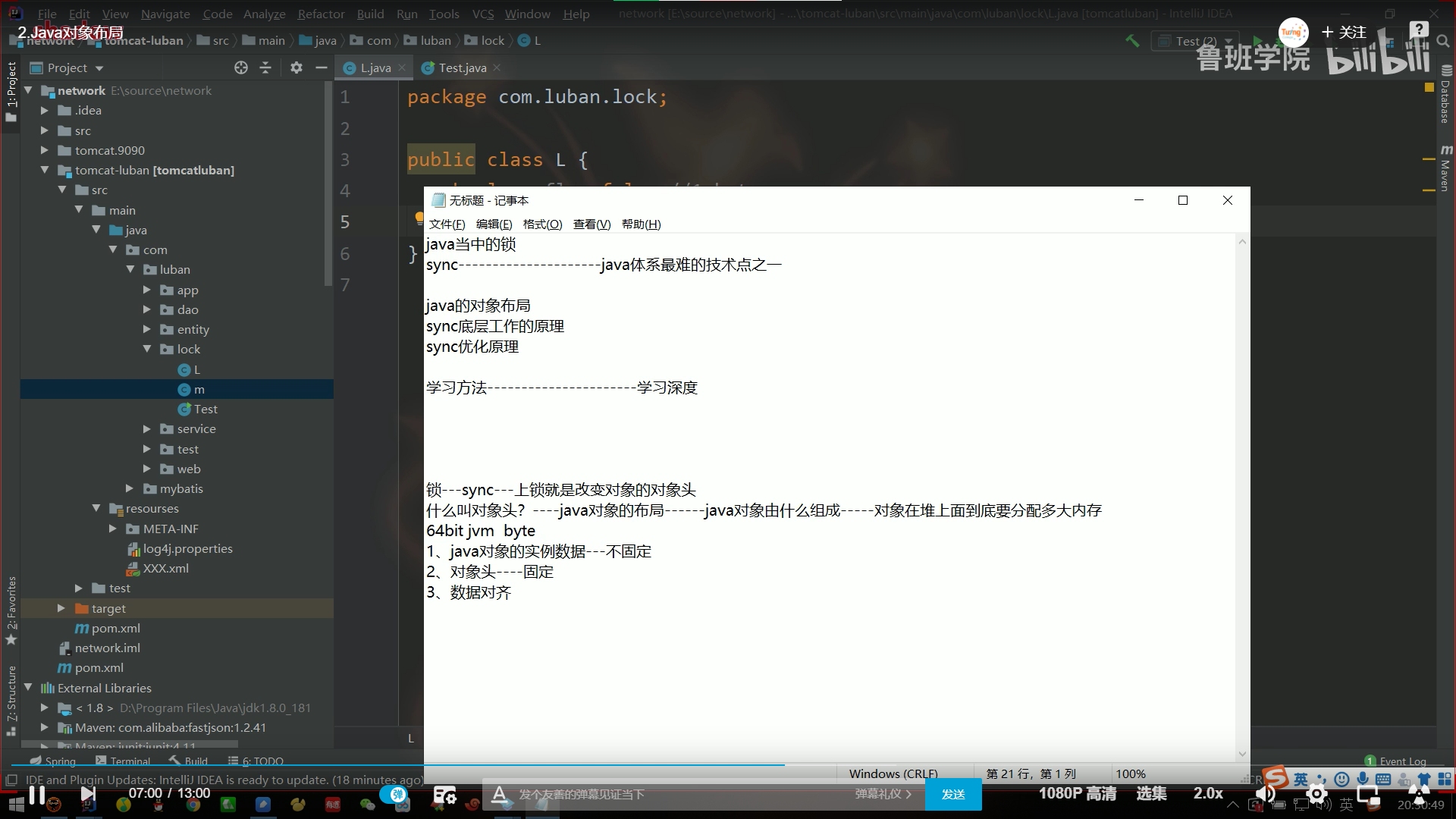Mute the video volume
This screenshot has height=819, width=1456.
[x=1265, y=794]
